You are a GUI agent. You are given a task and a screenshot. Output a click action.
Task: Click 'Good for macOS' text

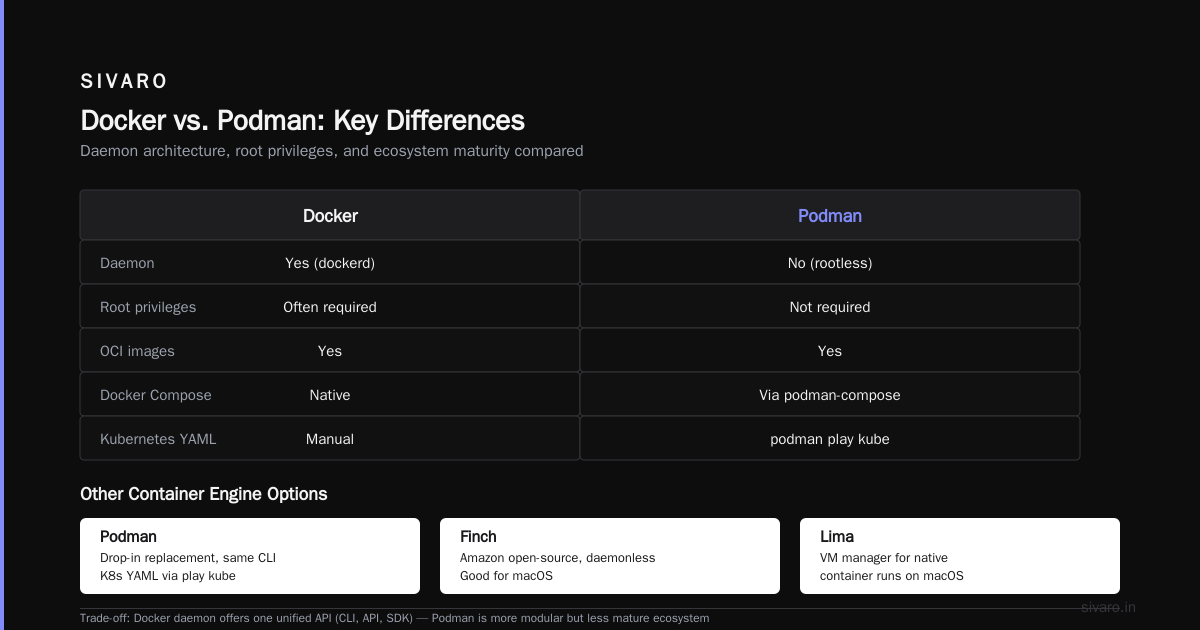point(506,576)
